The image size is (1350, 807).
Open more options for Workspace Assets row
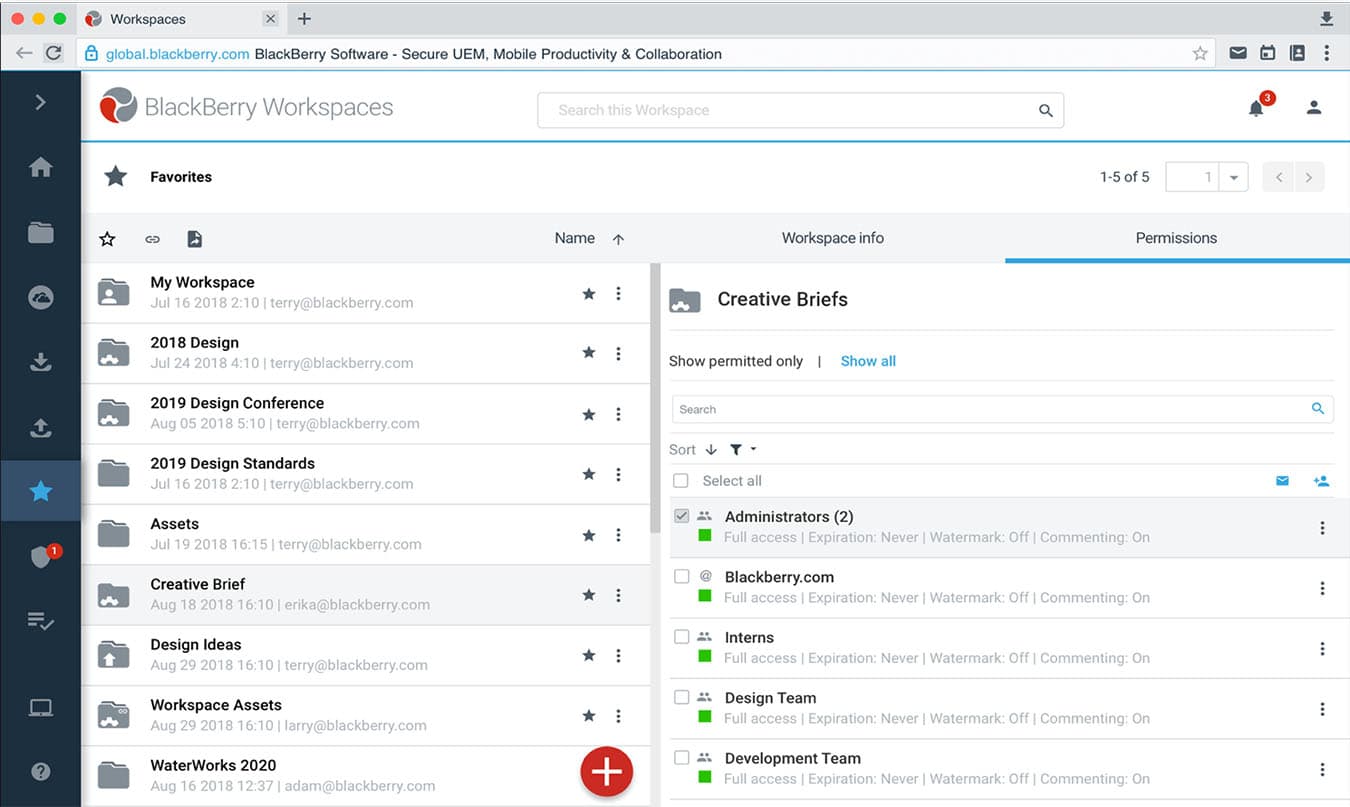point(618,716)
